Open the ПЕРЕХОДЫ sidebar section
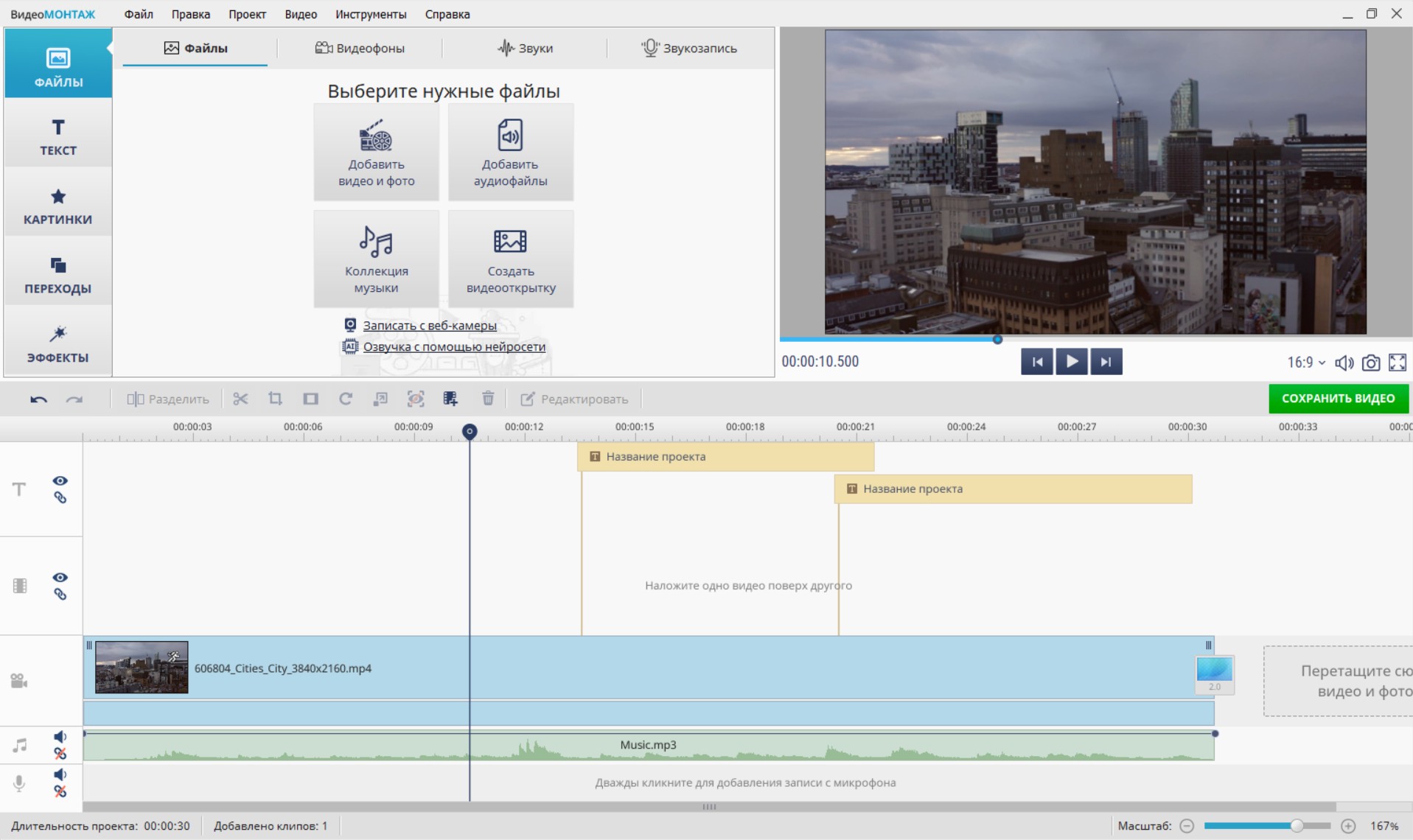1413x840 pixels. click(58, 276)
